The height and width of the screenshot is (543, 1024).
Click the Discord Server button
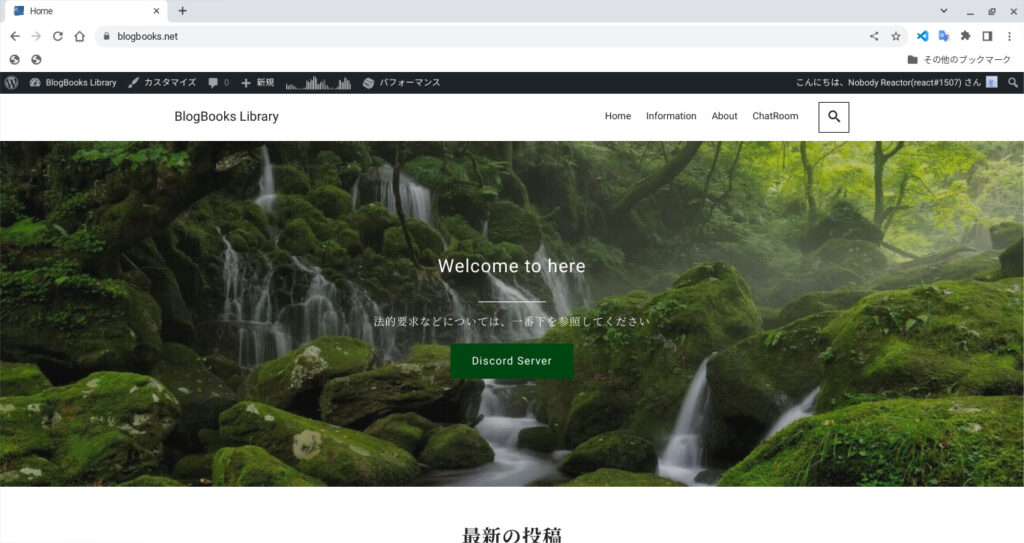(x=512, y=361)
